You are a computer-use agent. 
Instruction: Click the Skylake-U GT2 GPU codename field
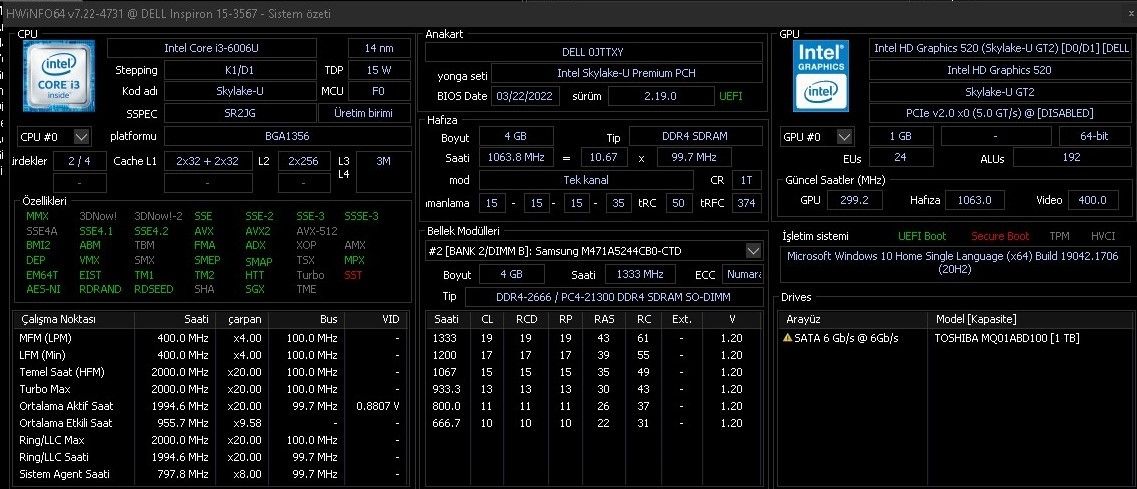999,92
